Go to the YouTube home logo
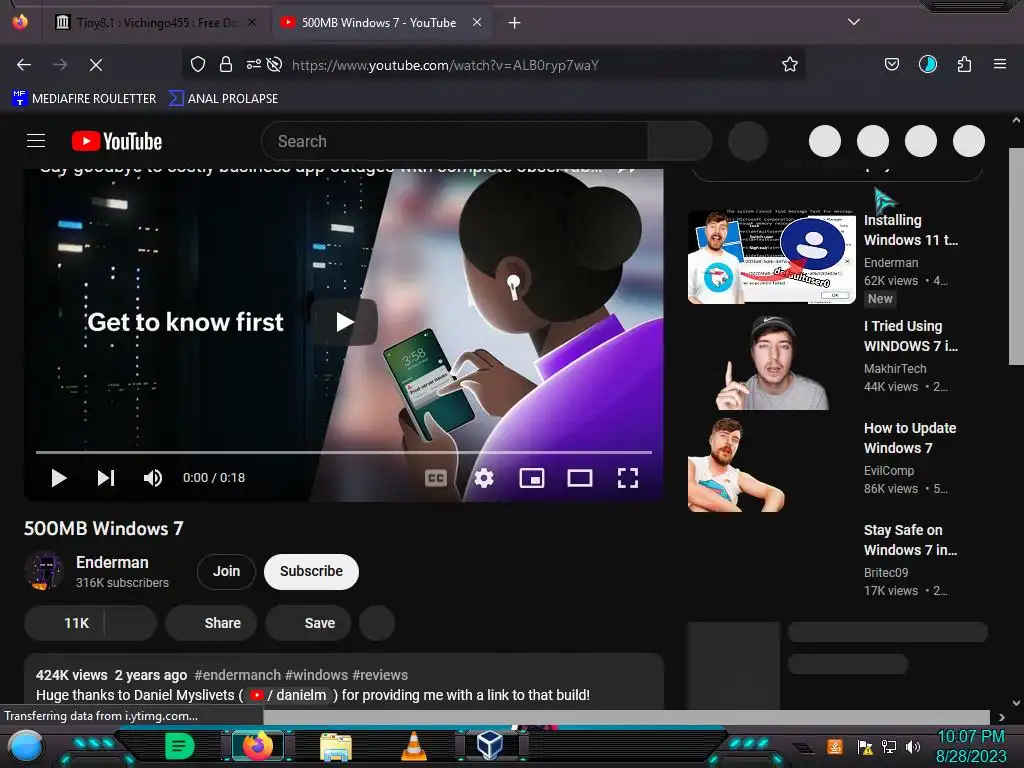 coord(117,141)
